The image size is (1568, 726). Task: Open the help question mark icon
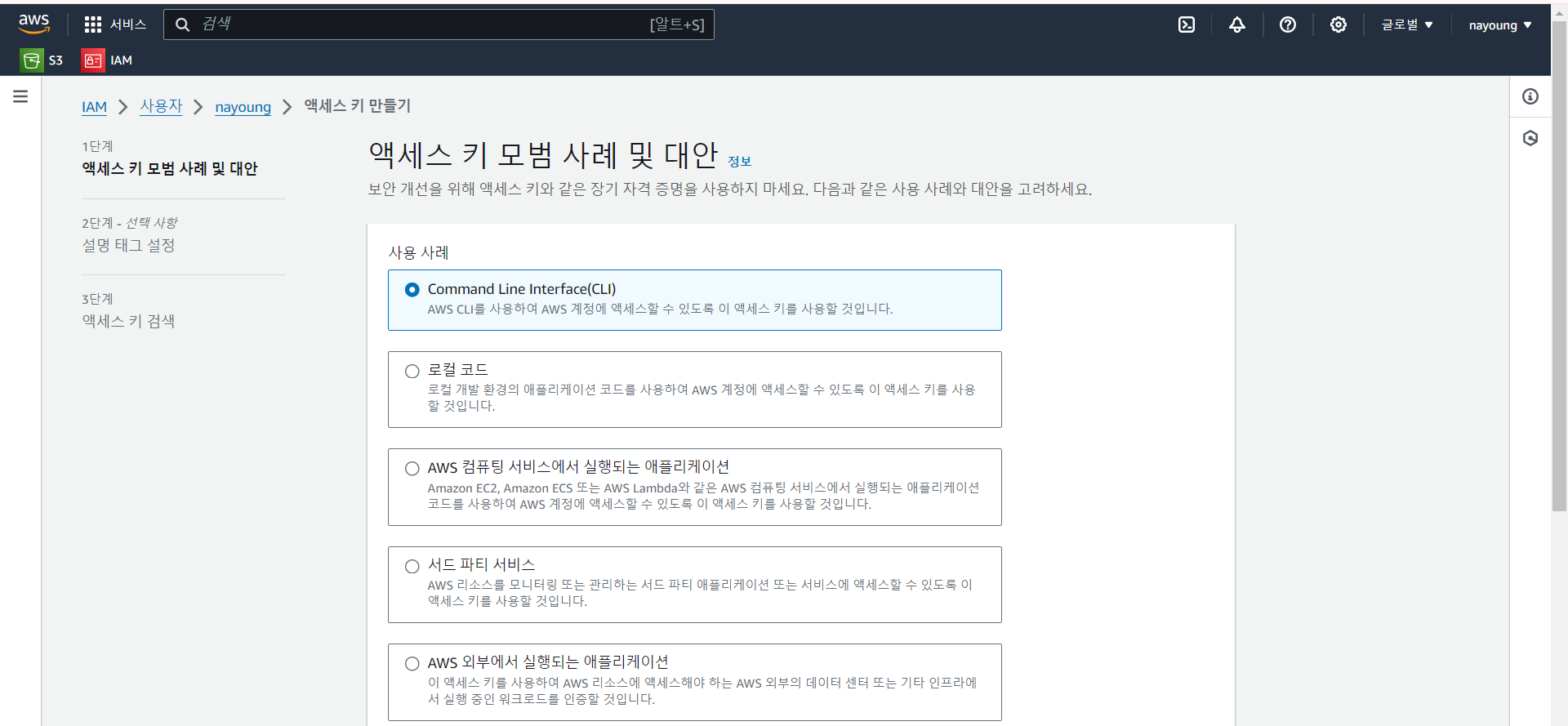pyautogui.click(x=1288, y=24)
